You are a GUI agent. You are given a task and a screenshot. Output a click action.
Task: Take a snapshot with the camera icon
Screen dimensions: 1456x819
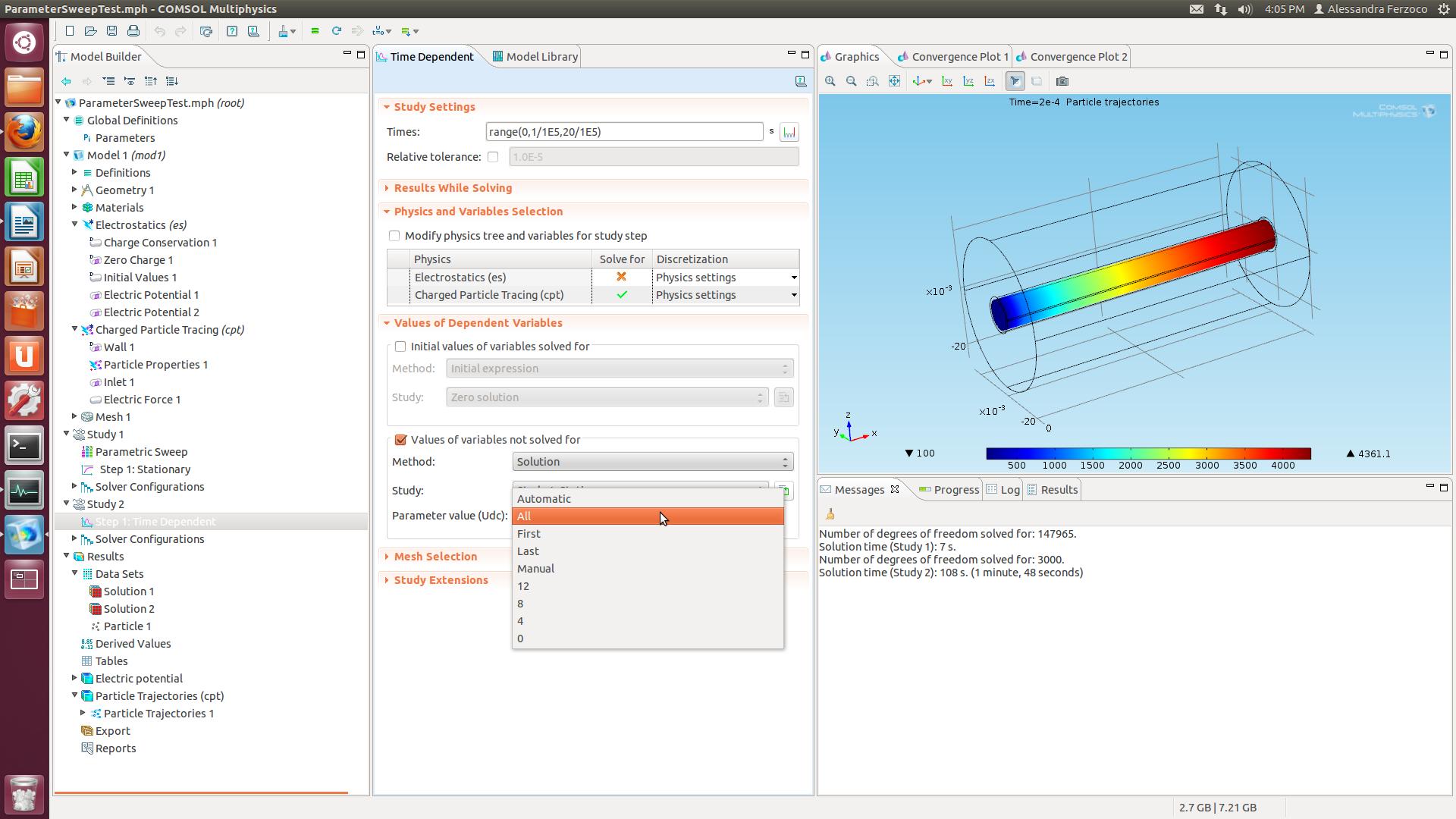tap(1062, 81)
